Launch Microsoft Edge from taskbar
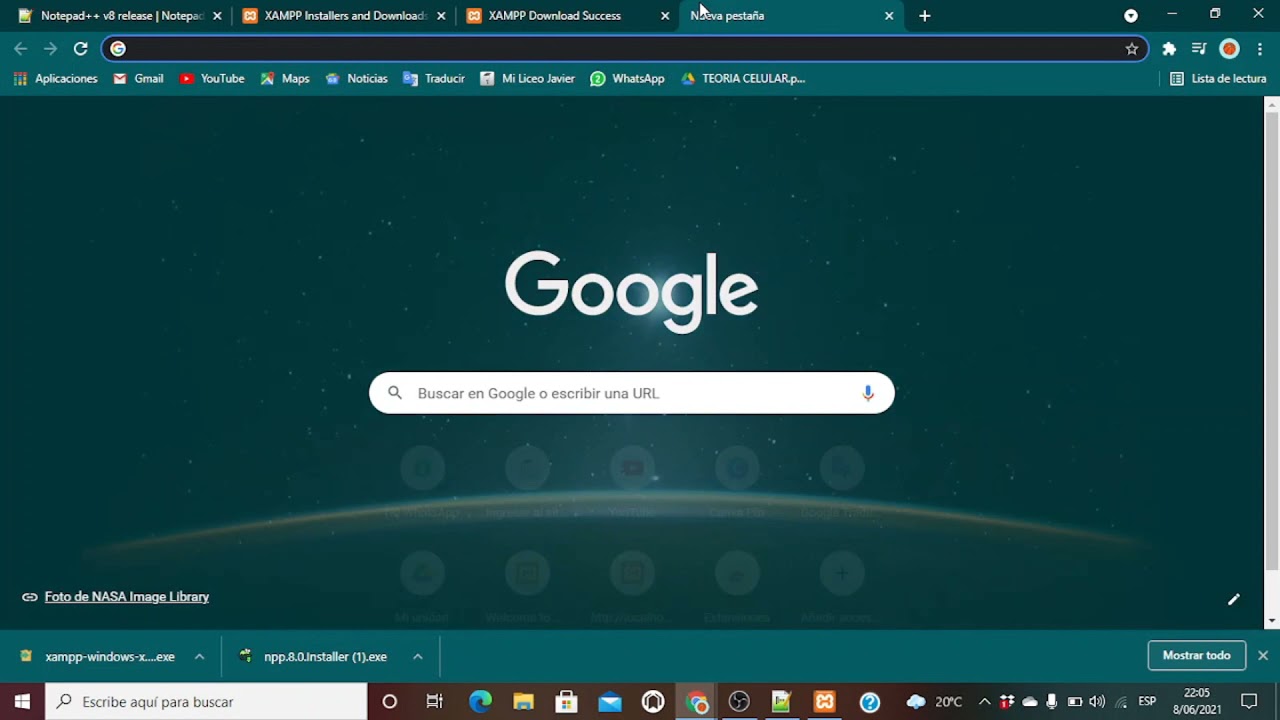The width and height of the screenshot is (1280, 720). [x=480, y=702]
